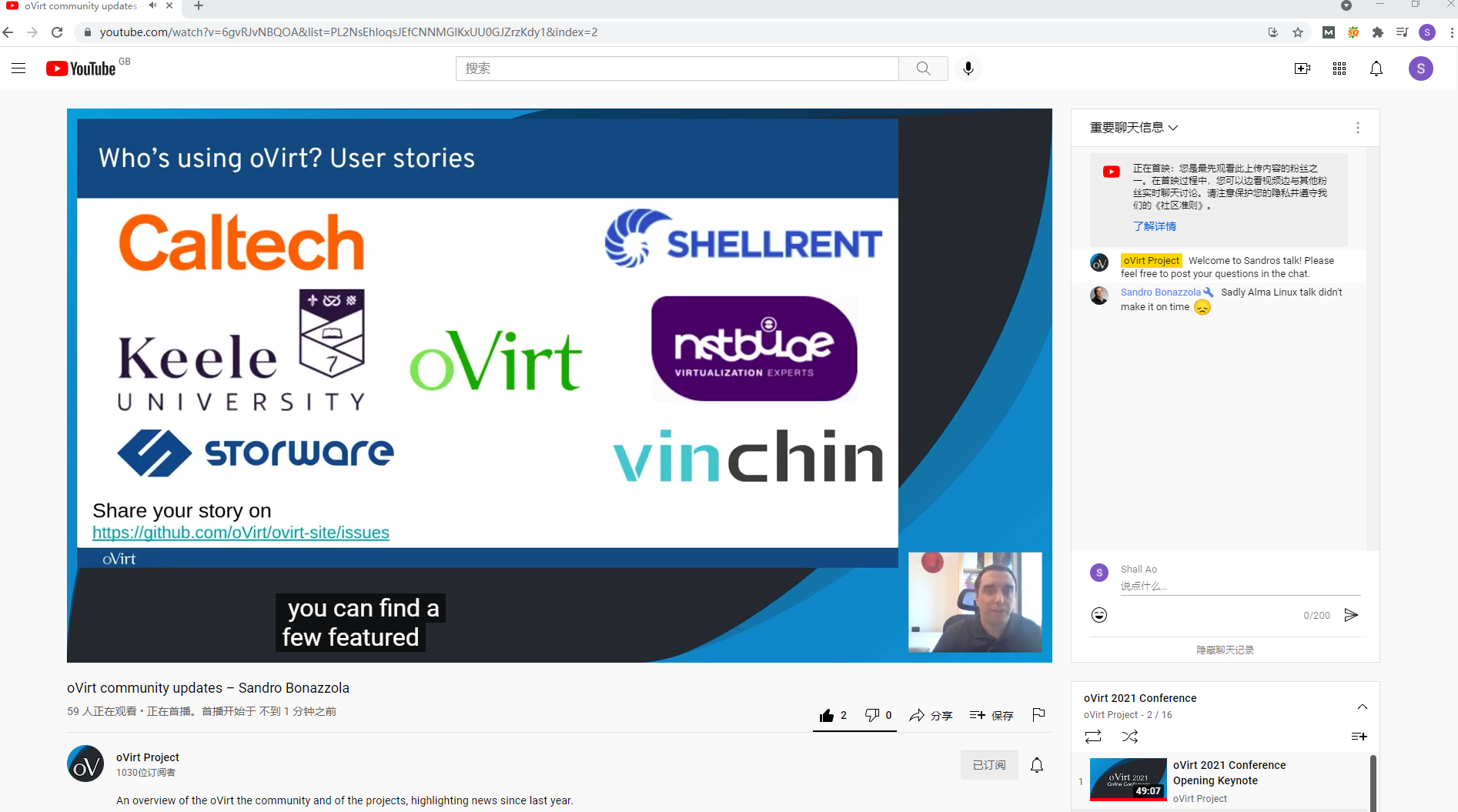Reload the page with refresh icon
This screenshot has width=1458, height=812.
point(57,32)
